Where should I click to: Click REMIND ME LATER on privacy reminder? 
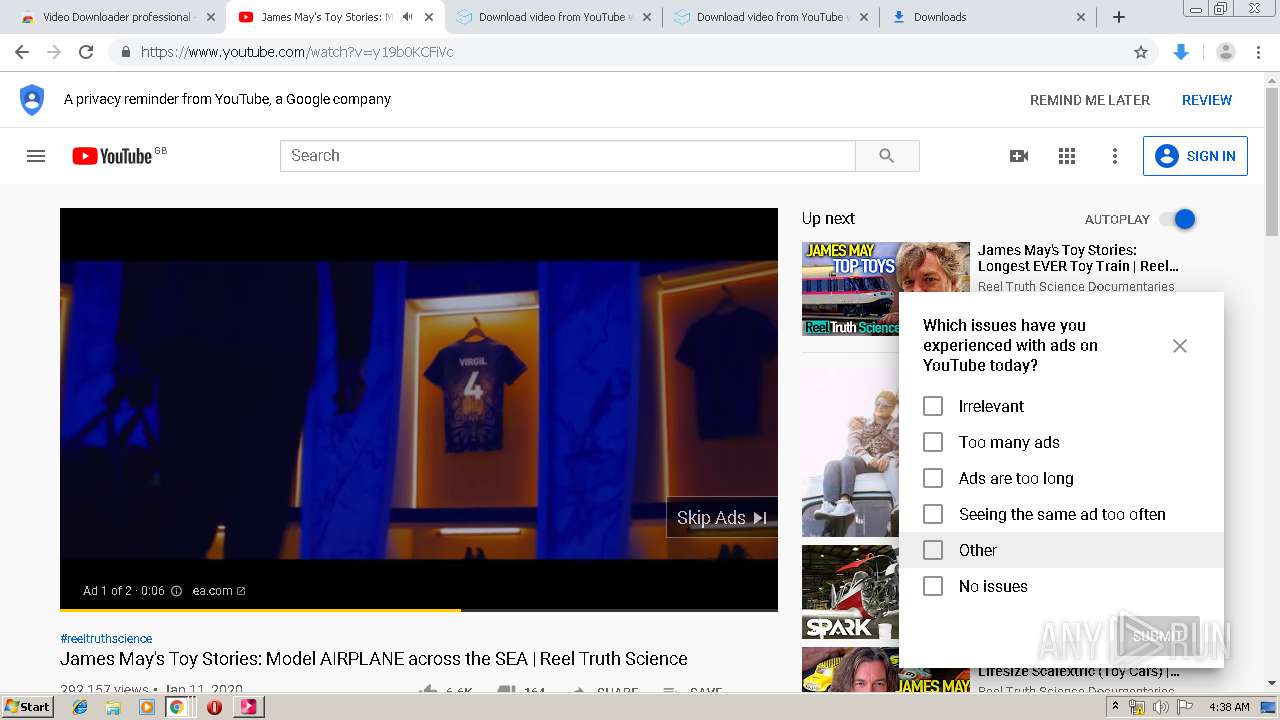tap(1090, 100)
